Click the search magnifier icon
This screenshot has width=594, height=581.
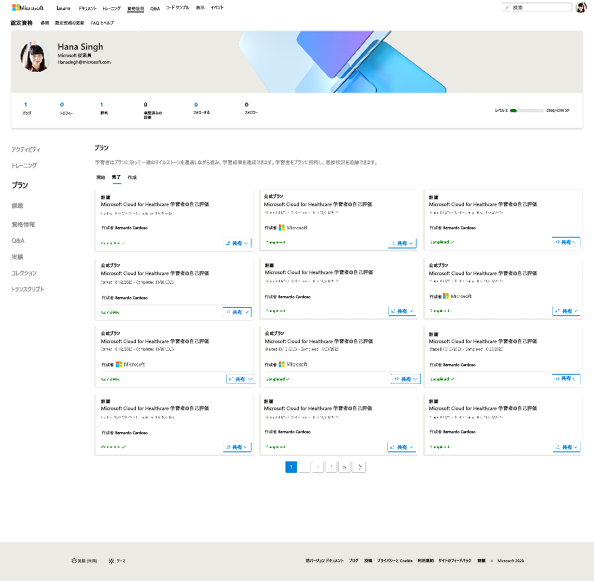pos(507,8)
